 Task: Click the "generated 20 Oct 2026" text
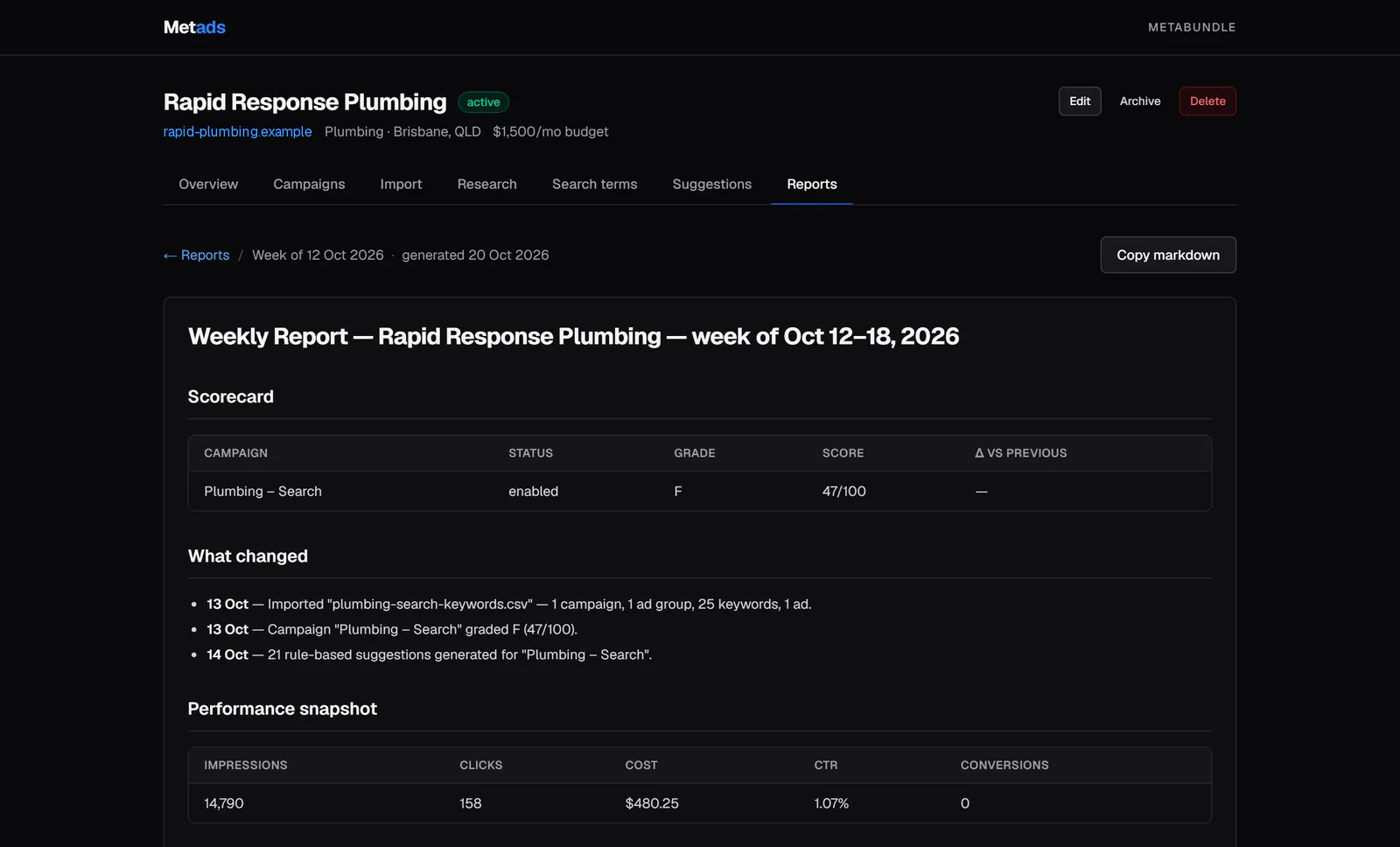point(475,255)
